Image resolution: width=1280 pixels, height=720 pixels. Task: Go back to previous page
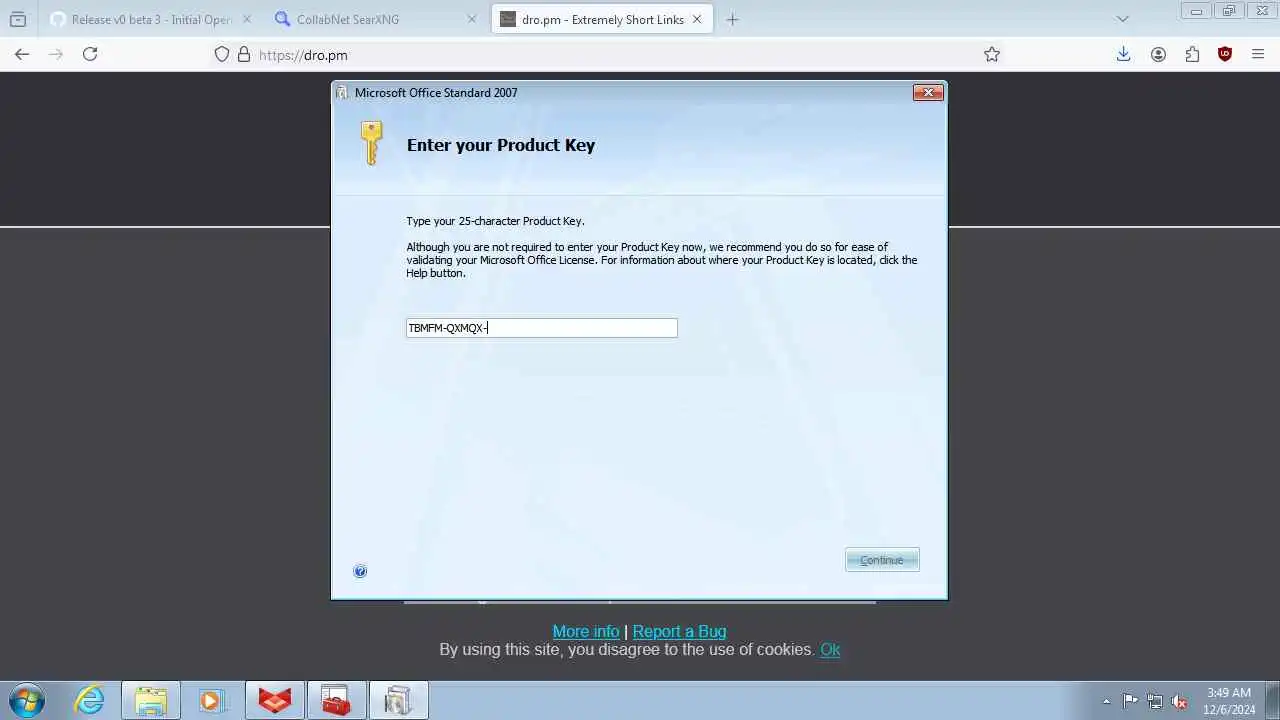point(22,55)
